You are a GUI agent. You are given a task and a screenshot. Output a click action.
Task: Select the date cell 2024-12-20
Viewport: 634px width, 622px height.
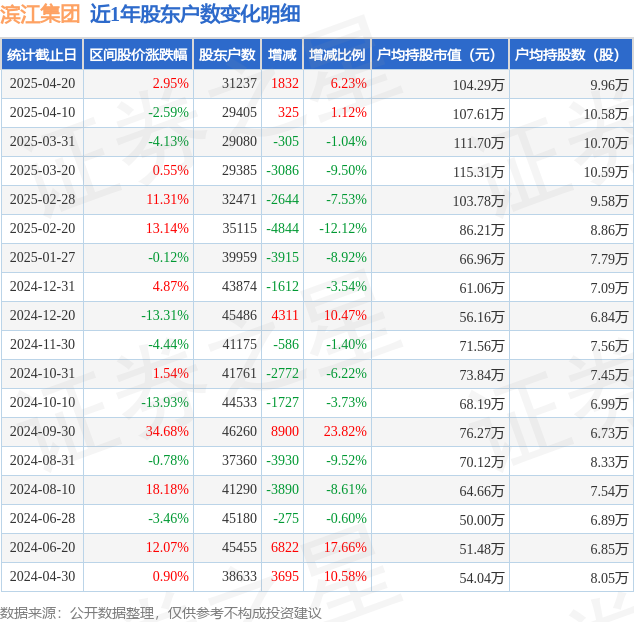(42, 315)
